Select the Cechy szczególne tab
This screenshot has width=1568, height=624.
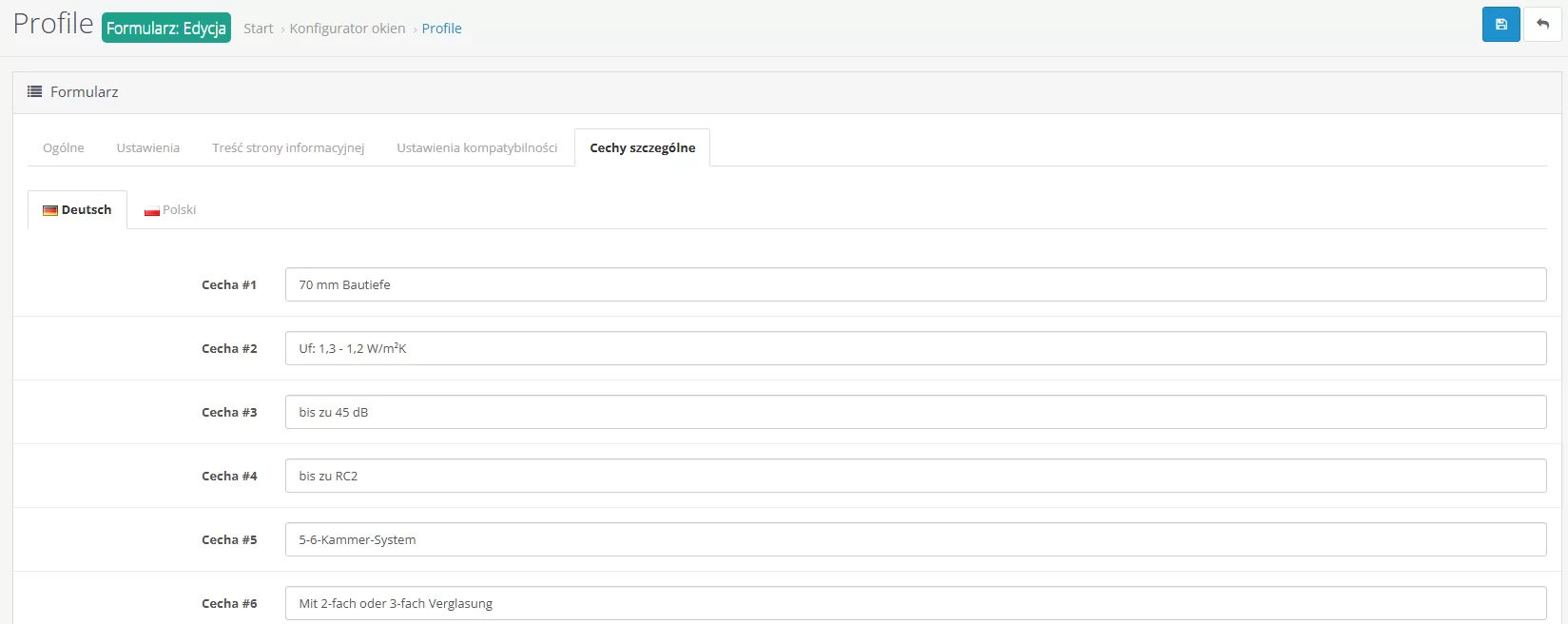[642, 148]
